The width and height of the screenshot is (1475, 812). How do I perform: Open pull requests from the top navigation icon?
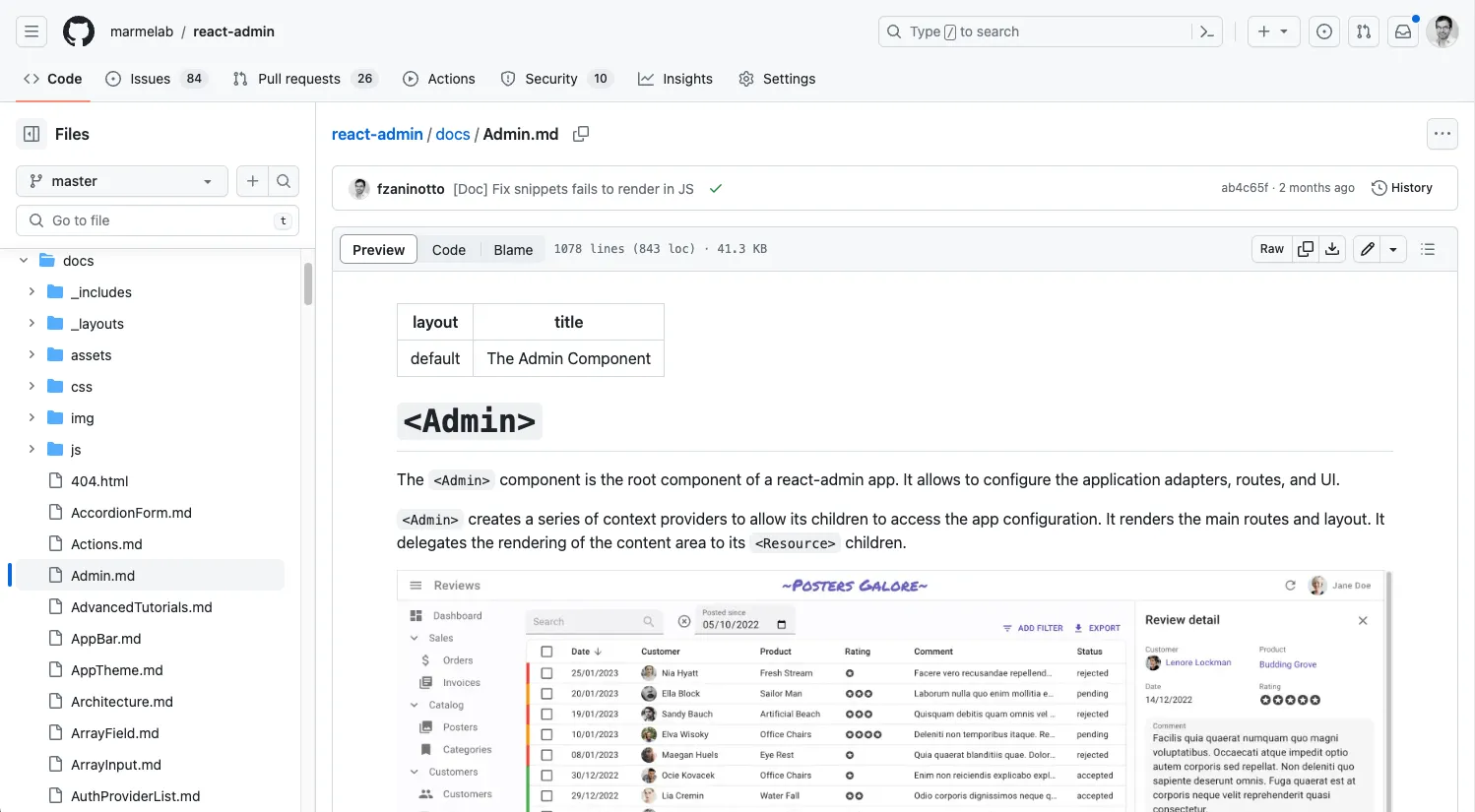(1364, 31)
